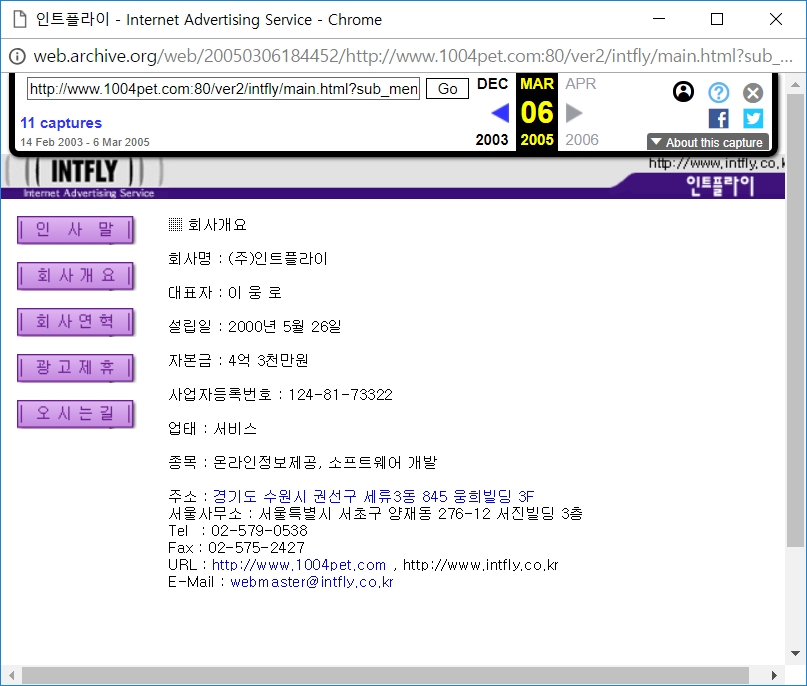Image resolution: width=807 pixels, height=686 pixels.
Task: Click the Wayback URL input field
Action: pos(223,89)
